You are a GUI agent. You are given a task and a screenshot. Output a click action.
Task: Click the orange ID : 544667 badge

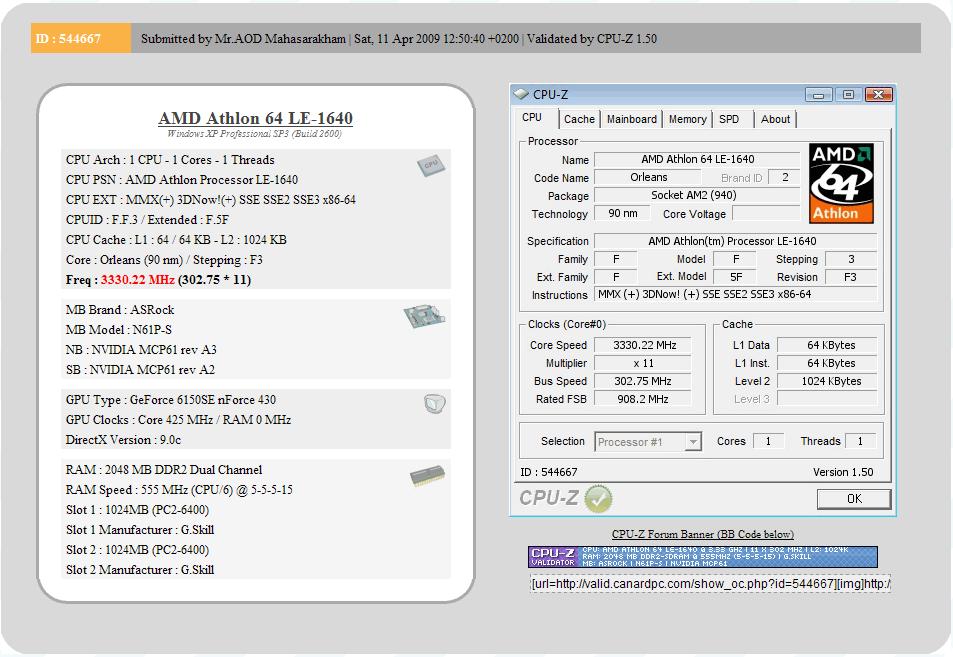(81, 38)
